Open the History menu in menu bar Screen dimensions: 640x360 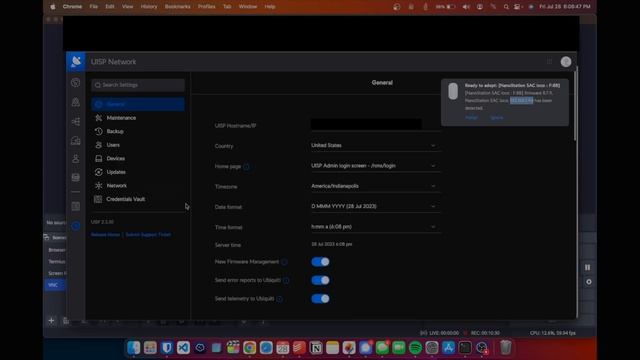[x=149, y=7]
